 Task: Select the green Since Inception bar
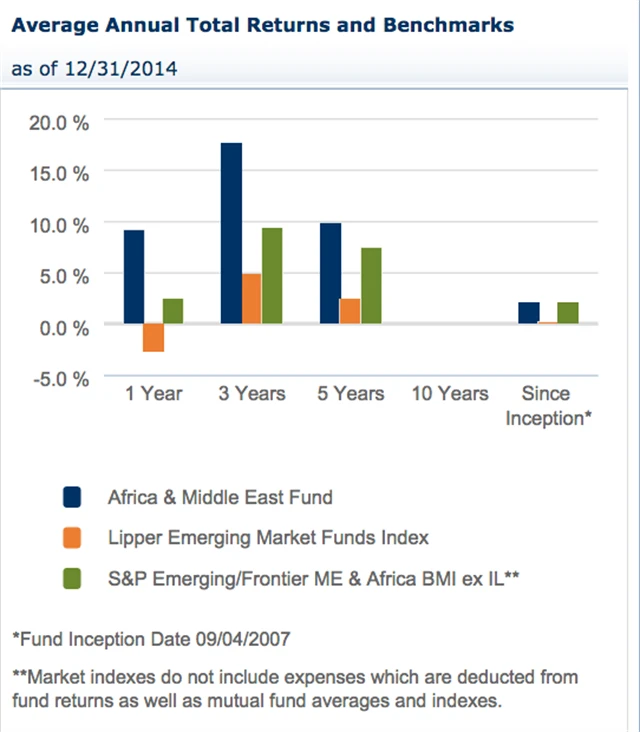tap(567, 313)
